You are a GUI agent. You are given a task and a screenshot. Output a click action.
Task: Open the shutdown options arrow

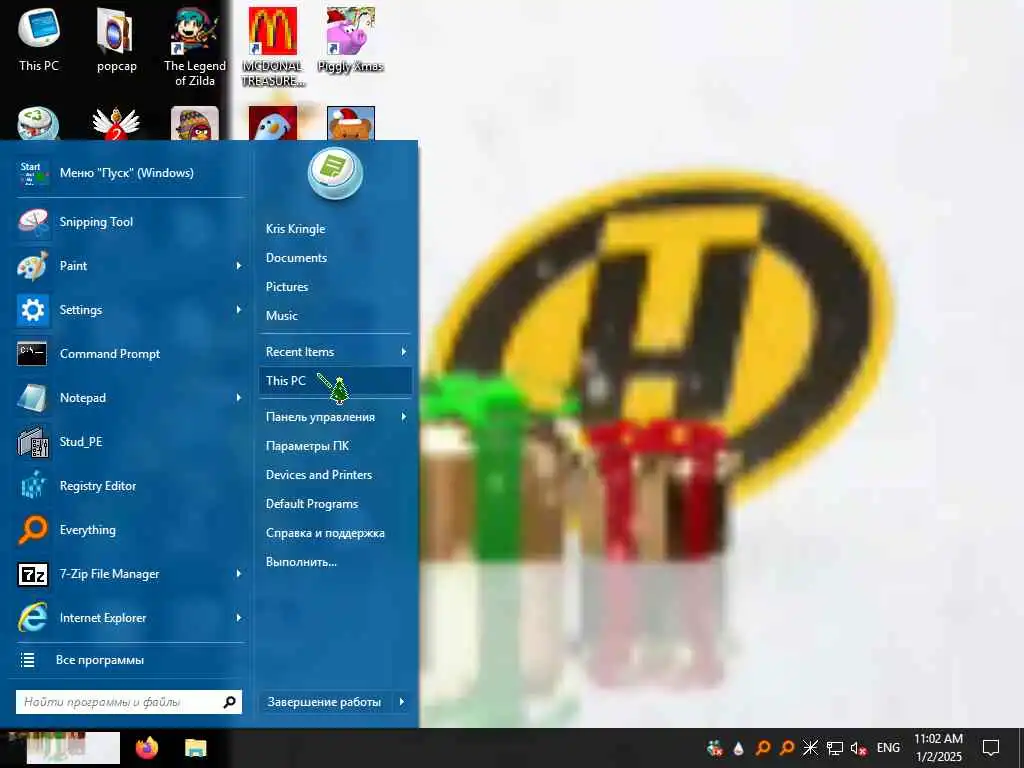point(402,702)
